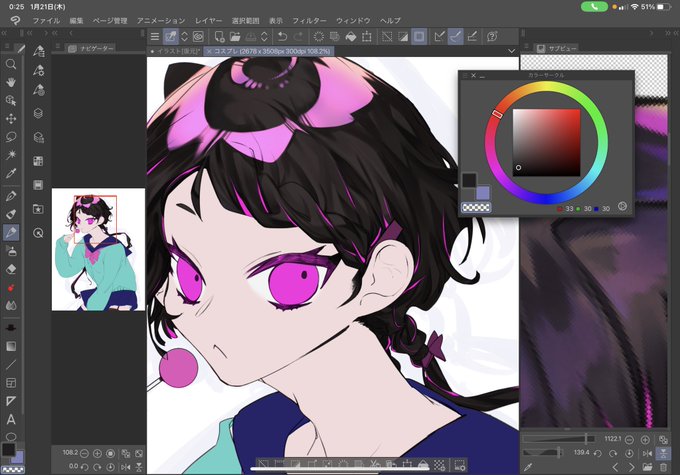This screenshot has width=680, height=475.
Task: Select the Fill bucket tool
Action: (11, 328)
